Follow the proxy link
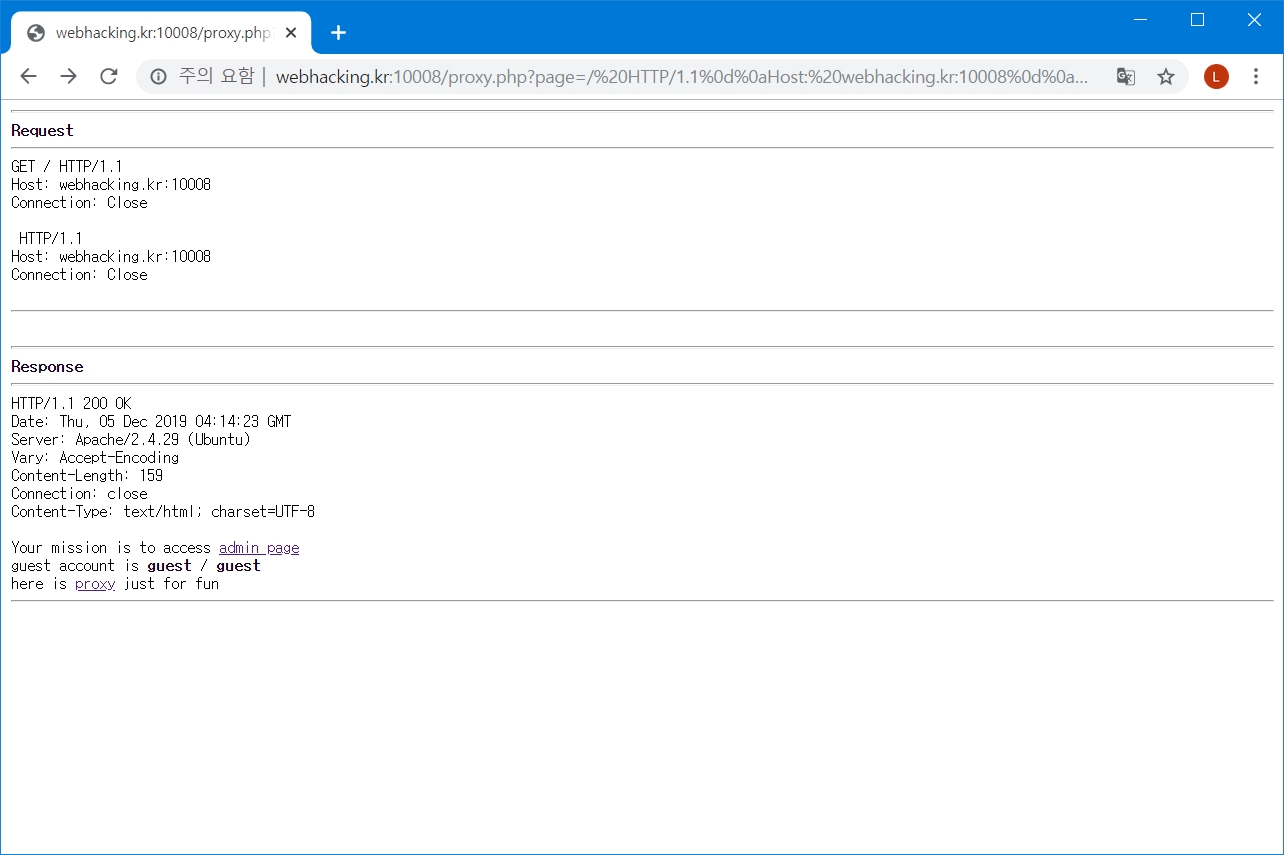 click(95, 584)
